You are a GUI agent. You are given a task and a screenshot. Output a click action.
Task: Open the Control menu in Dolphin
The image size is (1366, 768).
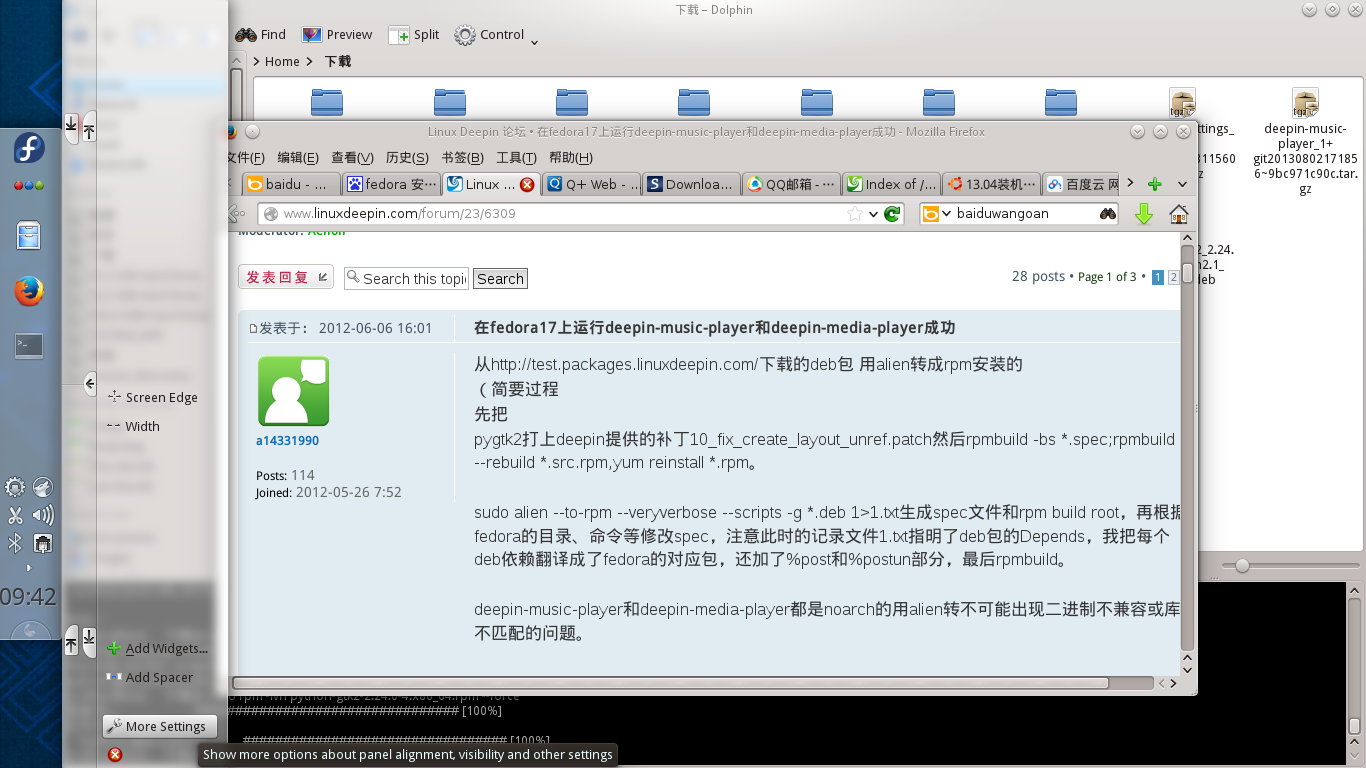pos(496,35)
